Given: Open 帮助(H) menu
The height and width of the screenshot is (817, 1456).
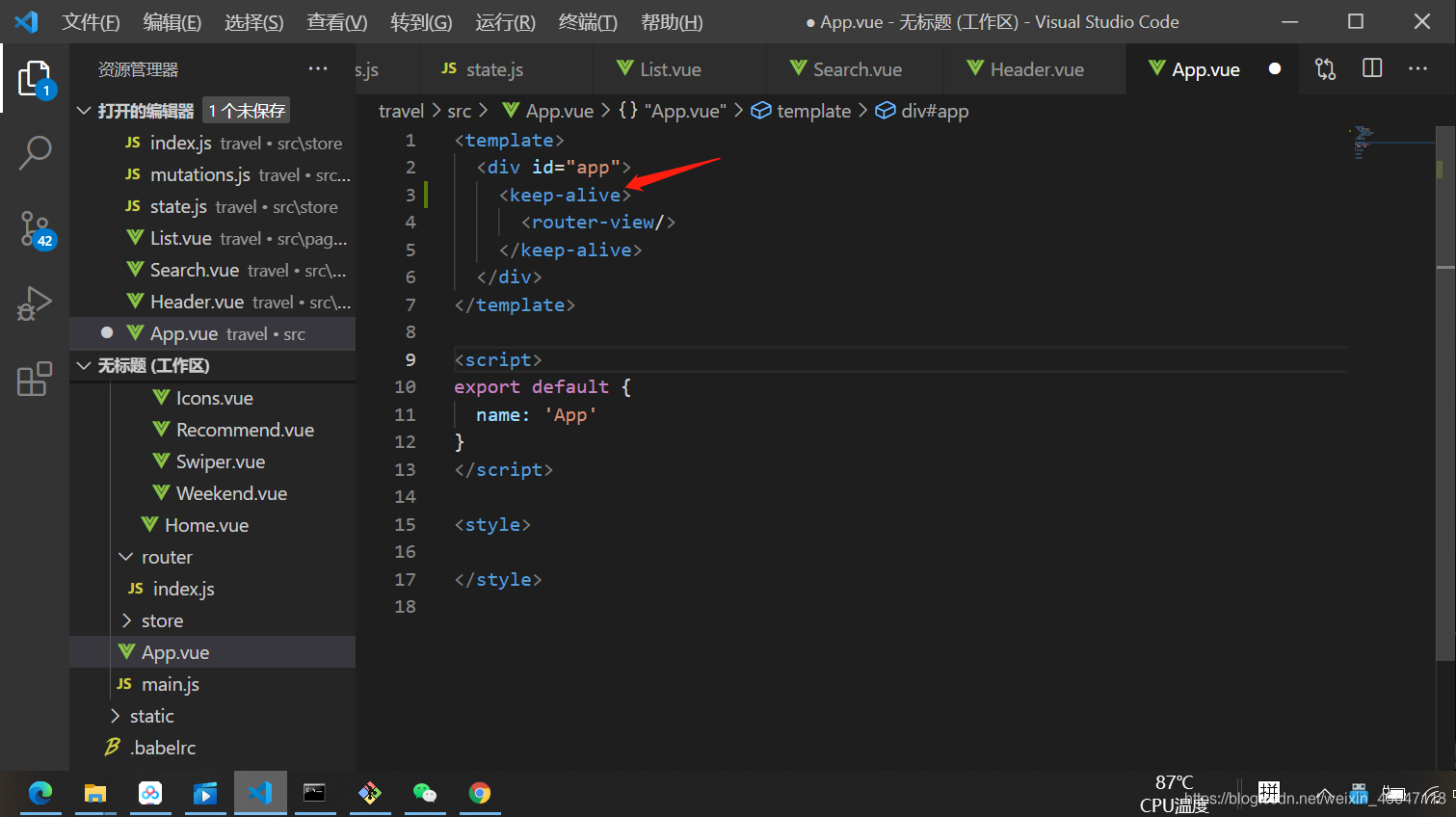Looking at the screenshot, I should [x=672, y=21].
